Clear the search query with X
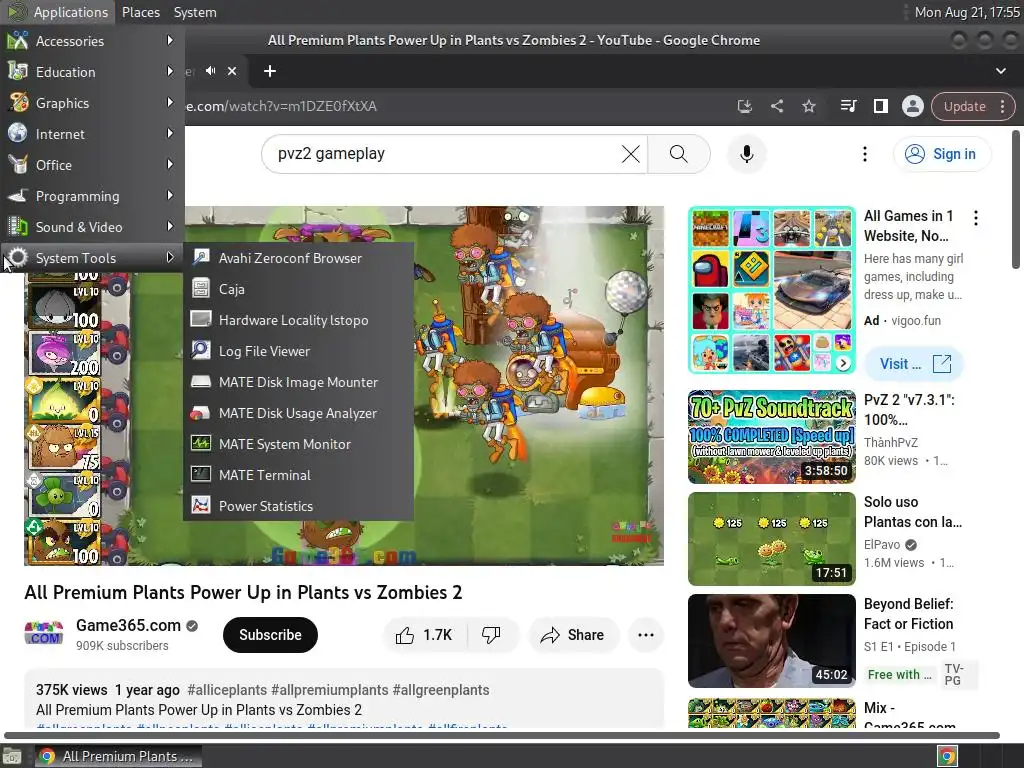The width and height of the screenshot is (1024, 768). 630,154
